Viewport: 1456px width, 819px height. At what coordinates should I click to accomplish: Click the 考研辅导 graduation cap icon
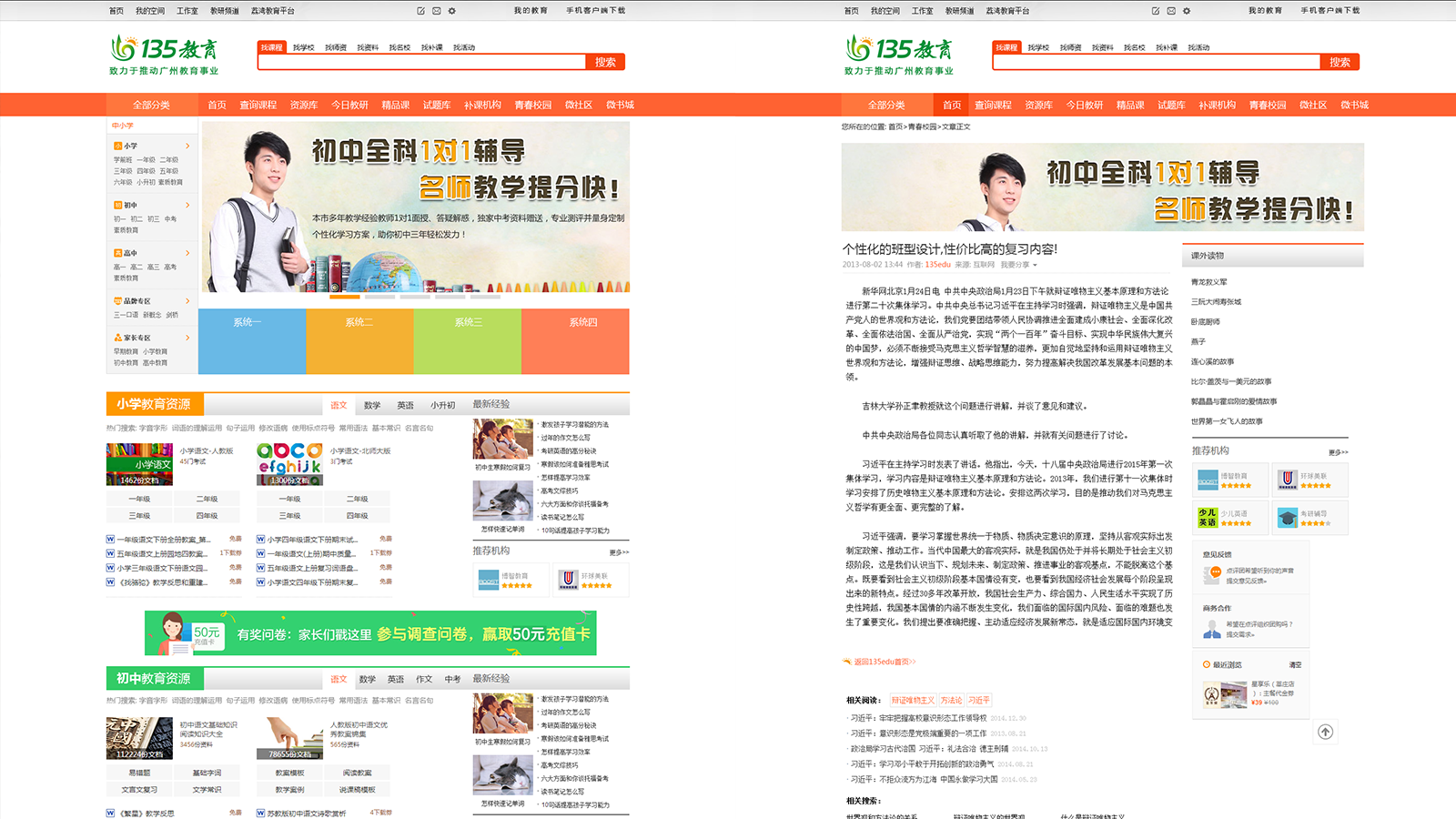(1287, 518)
